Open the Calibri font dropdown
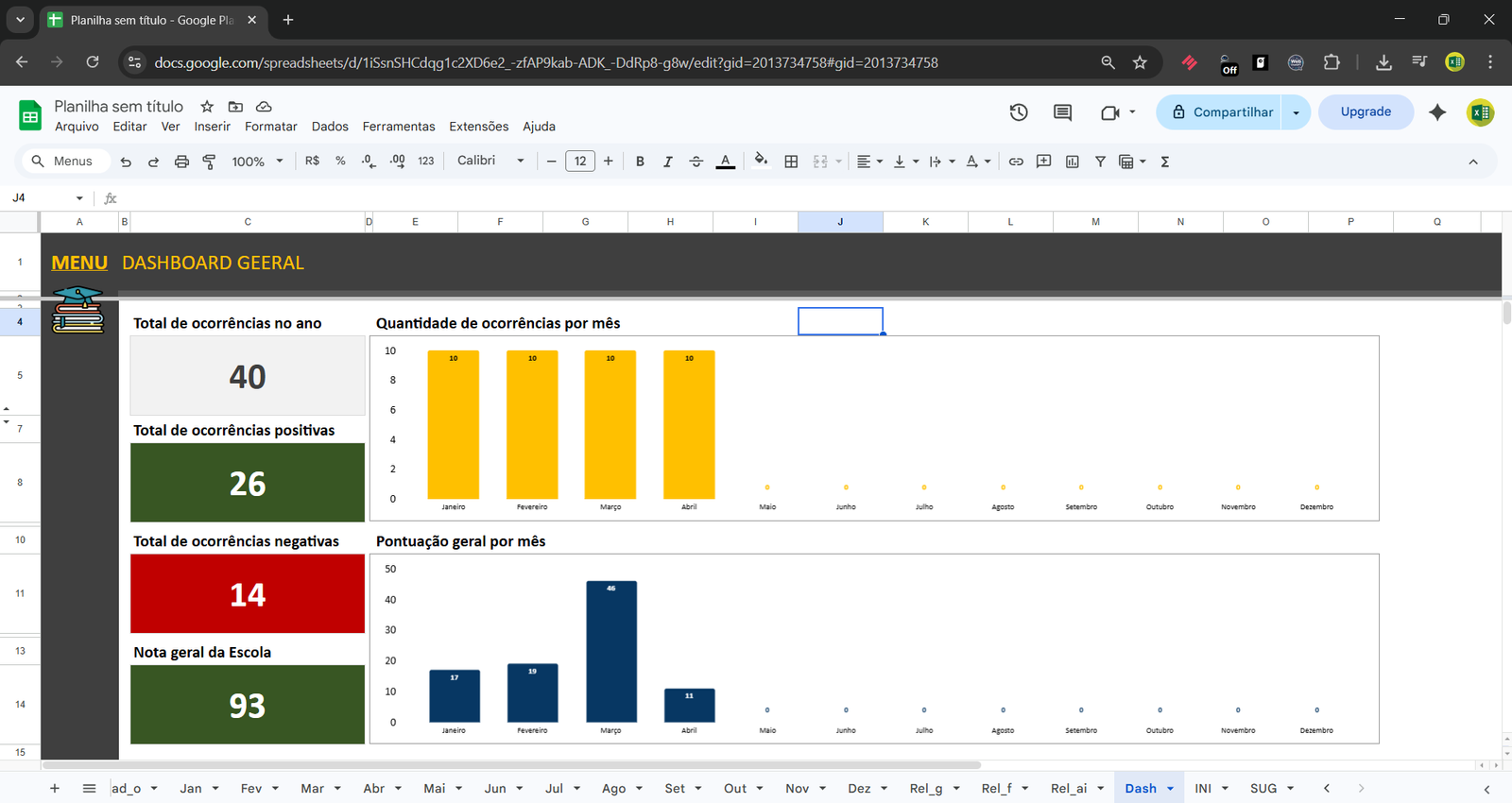Screen dimensions: 1512x803 tap(490, 162)
